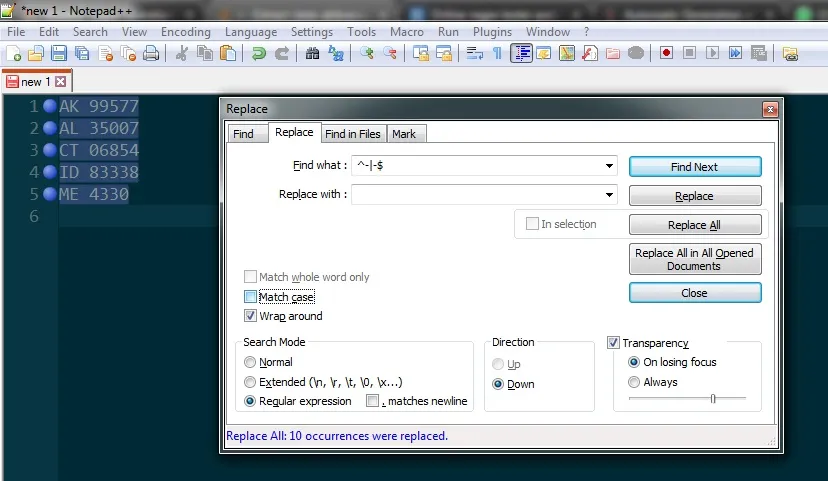Save the document with floppy disk icon
Screen dimensions: 828x481
(x=59, y=53)
